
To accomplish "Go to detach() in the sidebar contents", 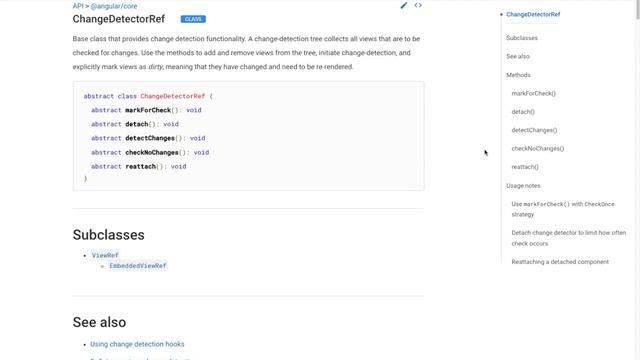I will [x=523, y=112].
